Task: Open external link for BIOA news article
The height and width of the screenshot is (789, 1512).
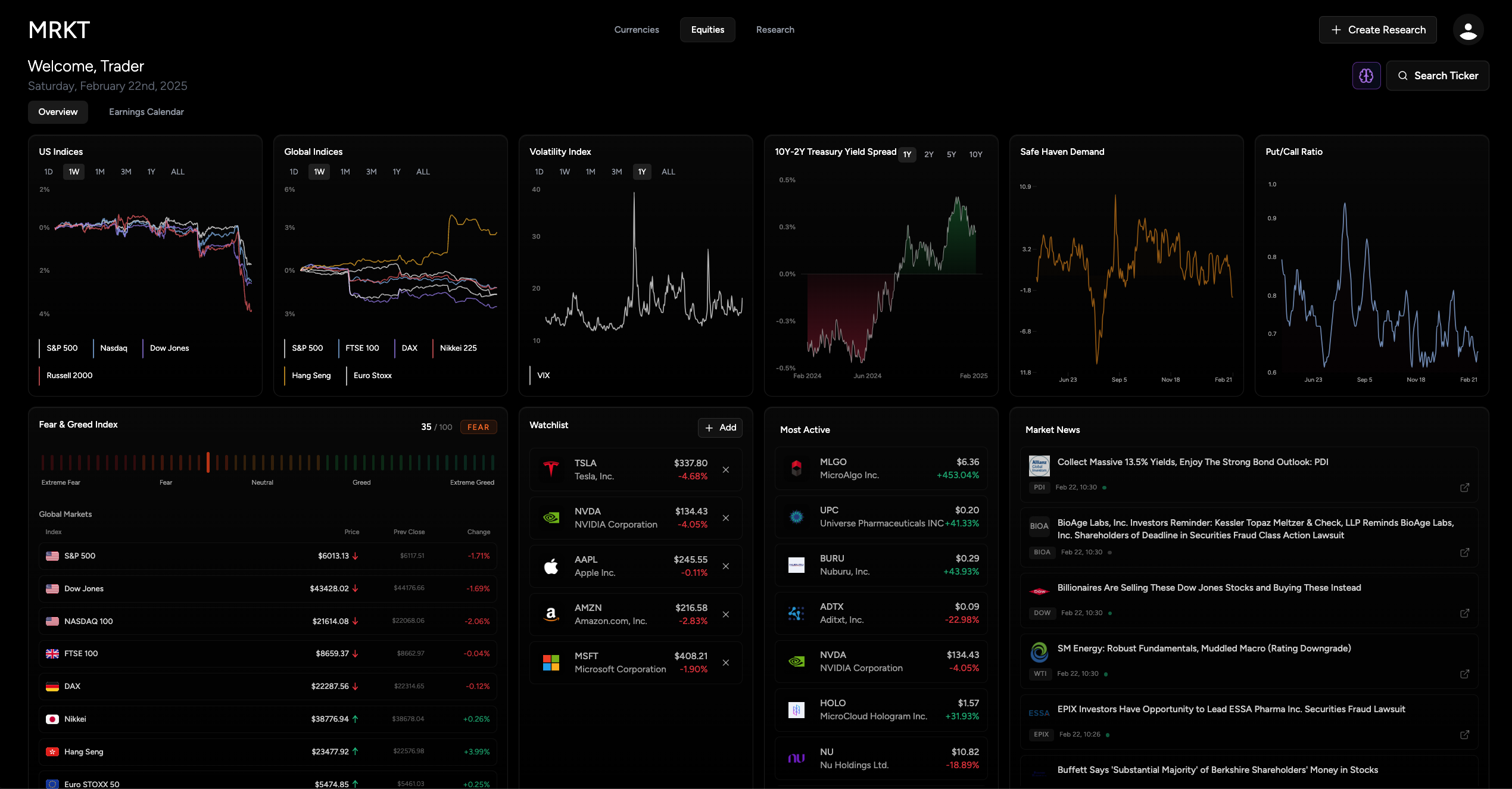Action: pyautogui.click(x=1464, y=553)
